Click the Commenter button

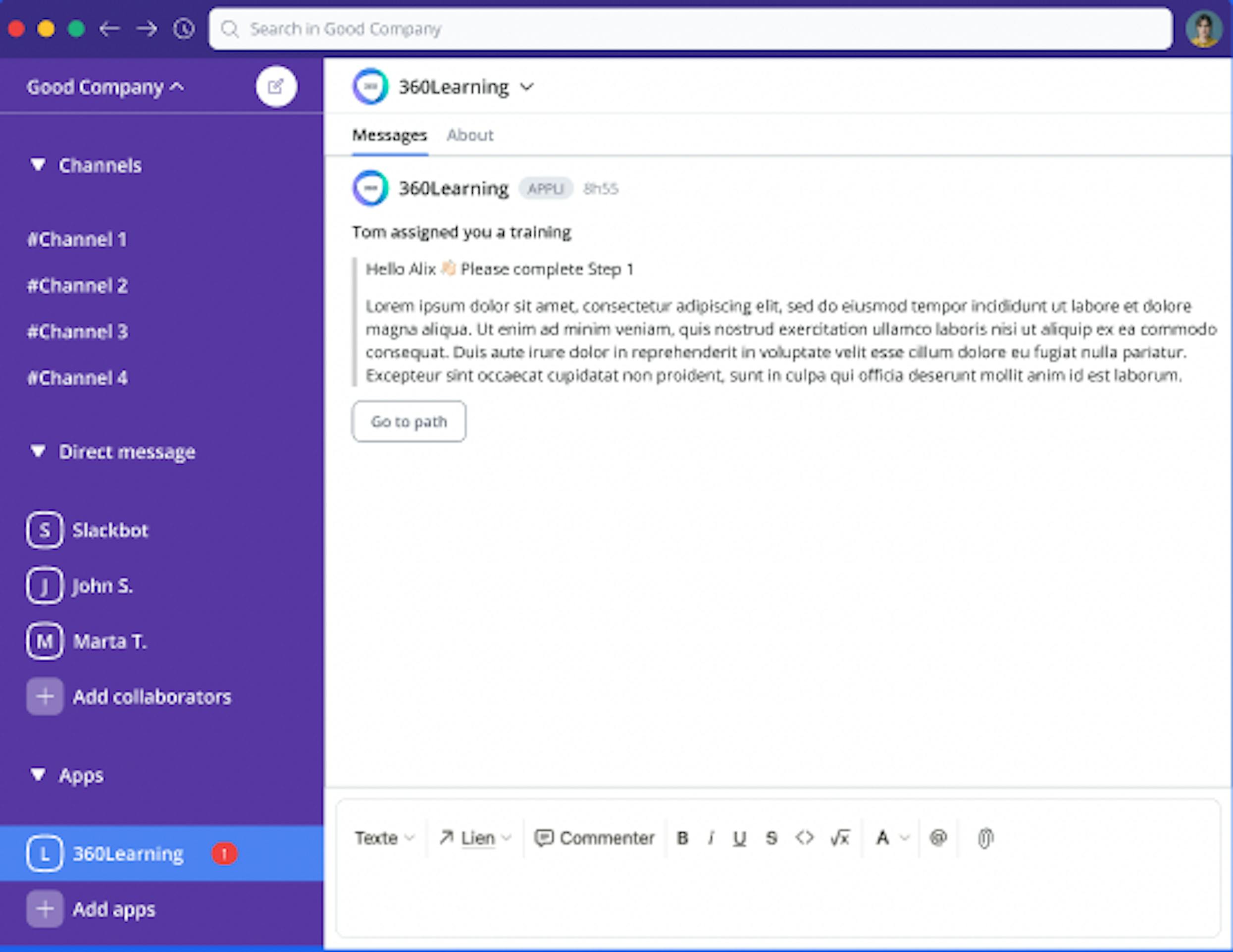pos(595,838)
